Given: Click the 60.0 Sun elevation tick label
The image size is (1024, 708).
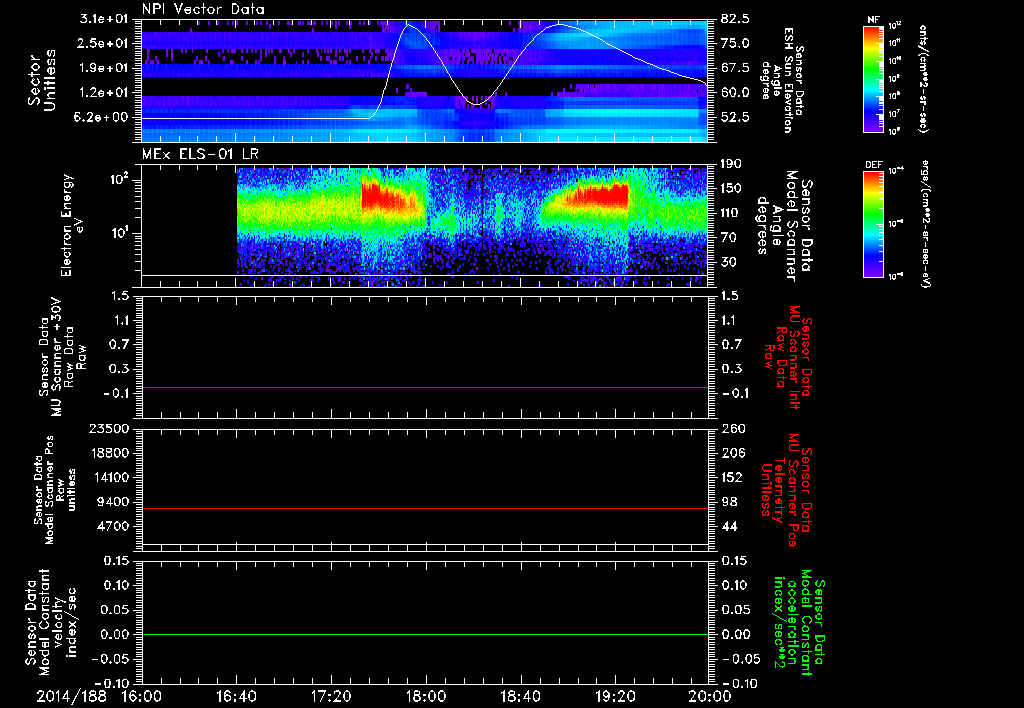Looking at the screenshot, I should coord(735,93).
